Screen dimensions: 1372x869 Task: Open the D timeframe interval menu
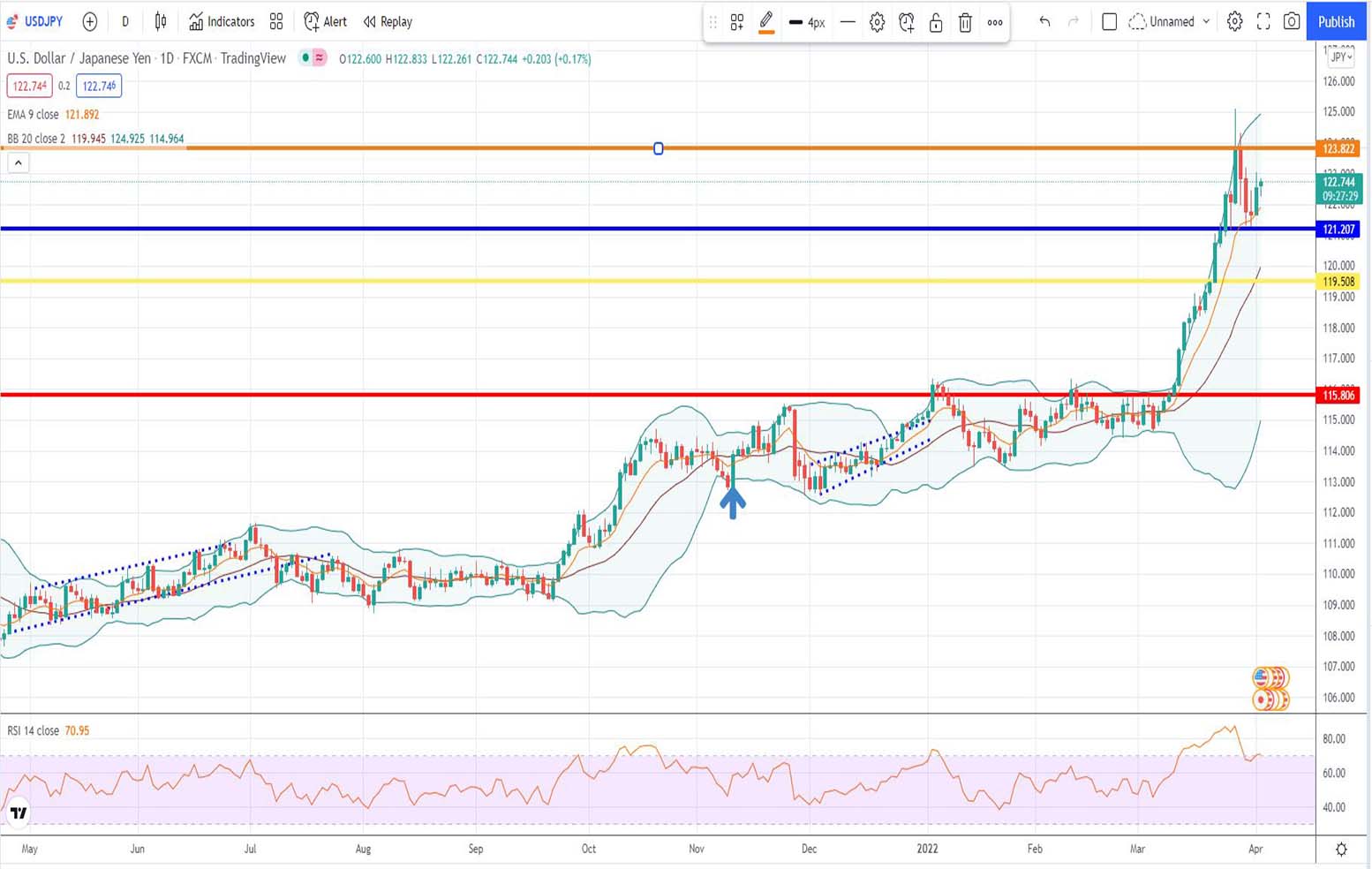coord(125,21)
